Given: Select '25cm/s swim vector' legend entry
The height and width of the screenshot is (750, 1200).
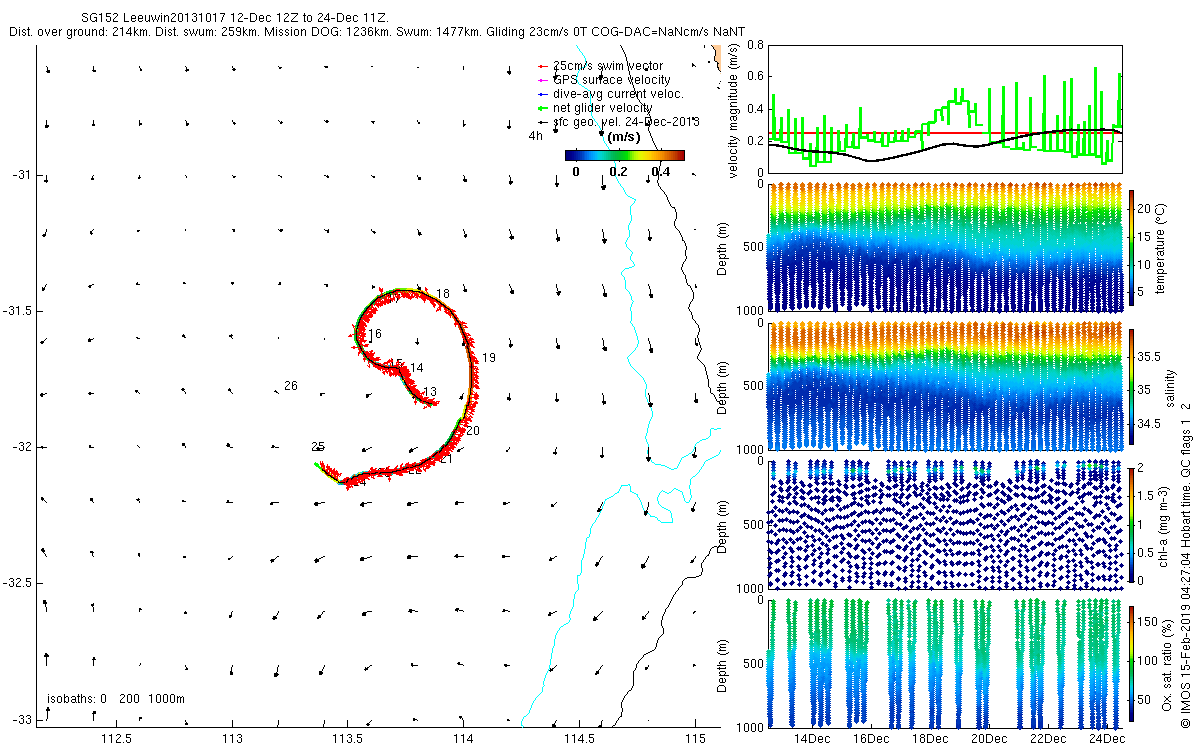Looking at the screenshot, I should tap(608, 65).
